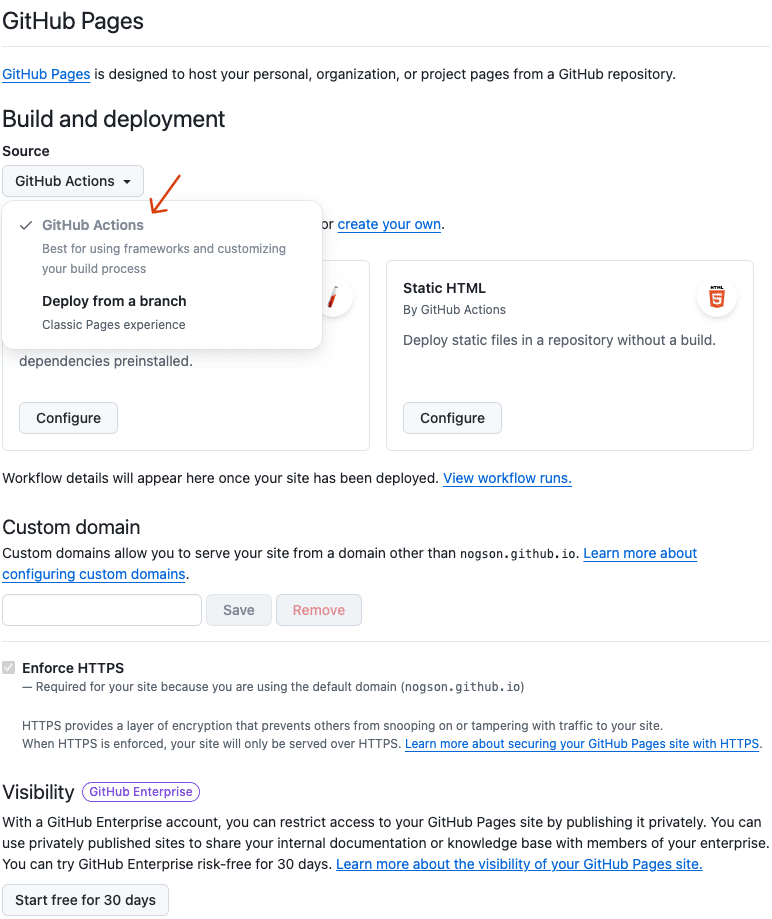Click the HTML5 icon on the Static HTML card
This screenshot has width=772, height=919.
(x=717, y=296)
